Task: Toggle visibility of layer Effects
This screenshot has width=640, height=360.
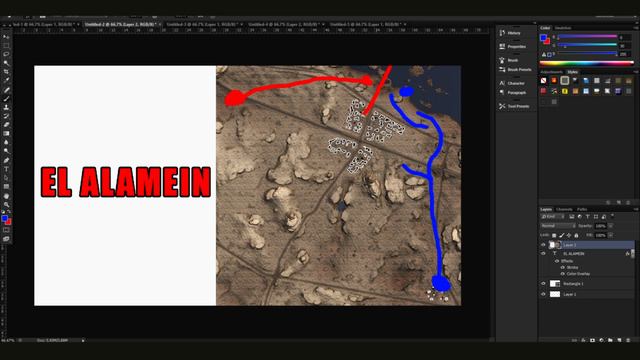Action: tap(557, 261)
